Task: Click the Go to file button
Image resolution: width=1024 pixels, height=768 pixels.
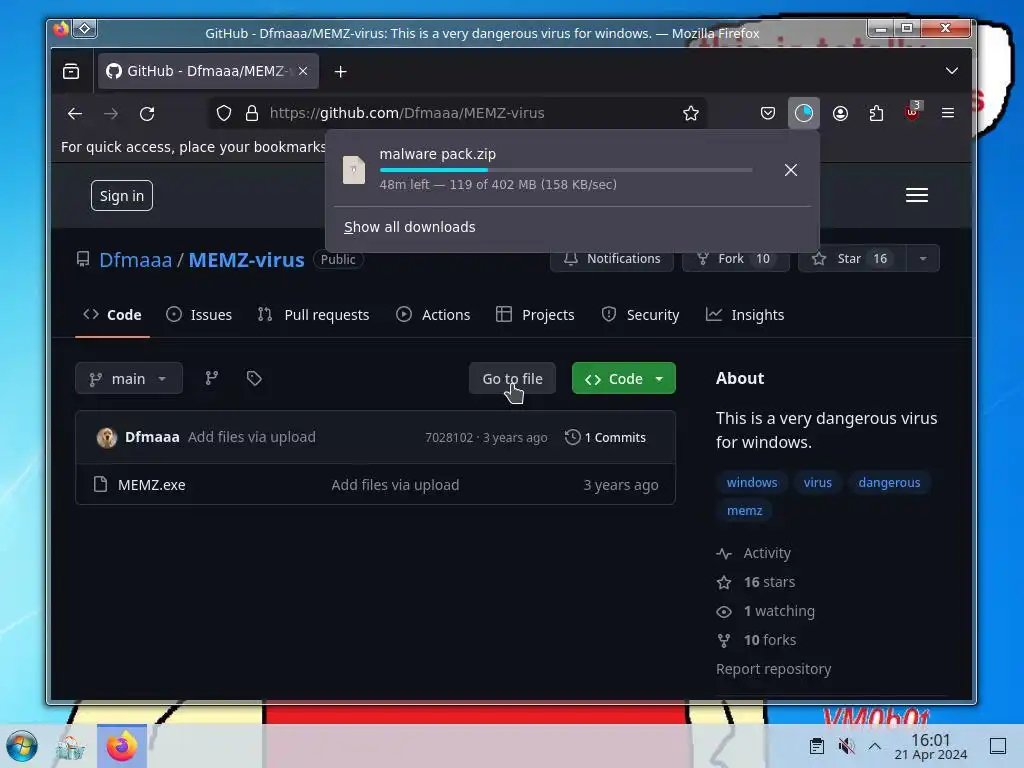Action: (x=512, y=379)
